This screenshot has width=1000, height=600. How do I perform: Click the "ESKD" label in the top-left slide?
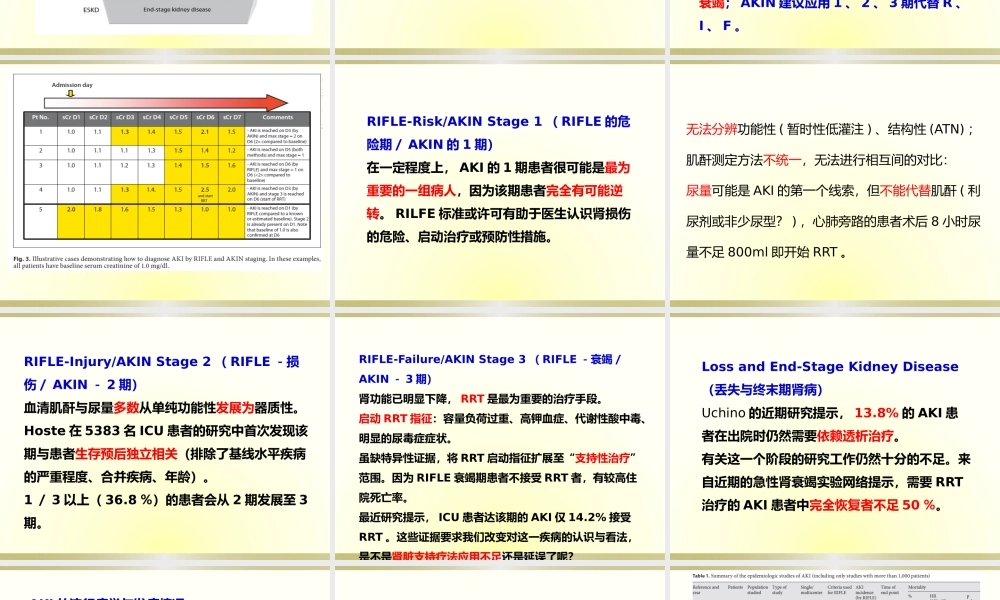tap(91, 10)
